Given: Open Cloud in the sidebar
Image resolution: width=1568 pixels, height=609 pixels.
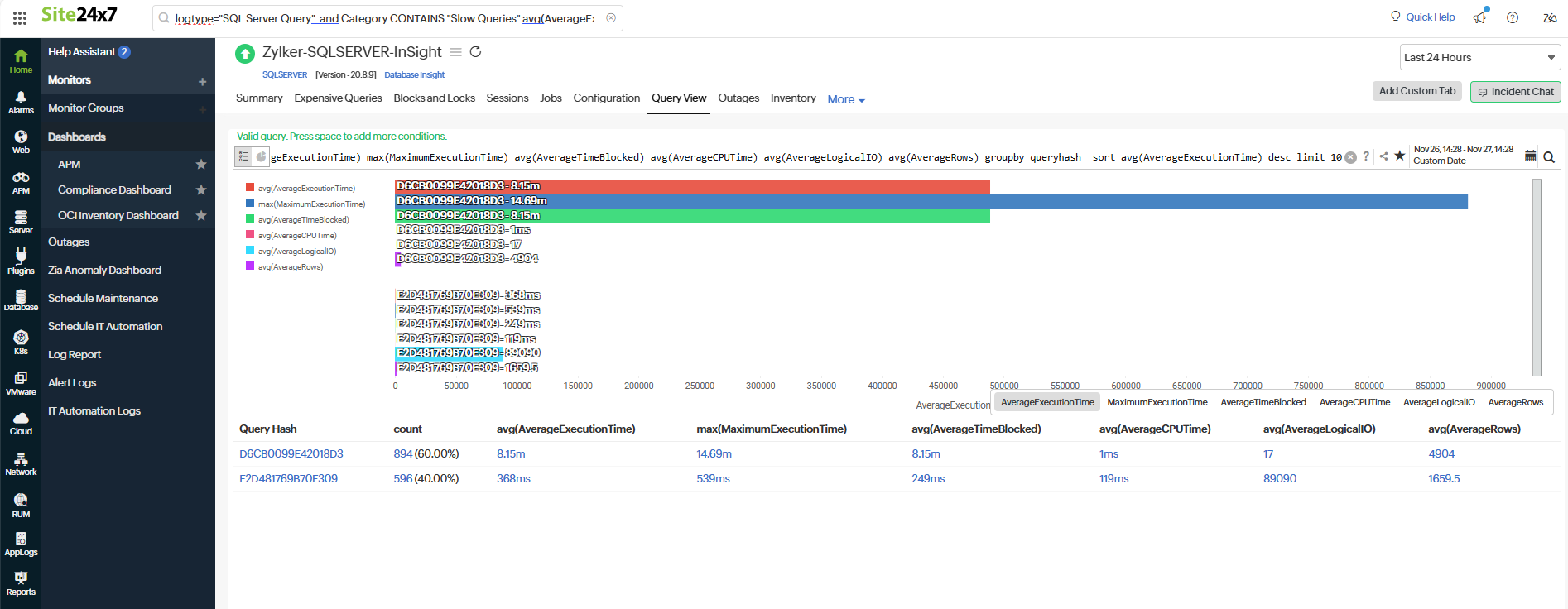Looking at the screenshot, I should point(21,424).
